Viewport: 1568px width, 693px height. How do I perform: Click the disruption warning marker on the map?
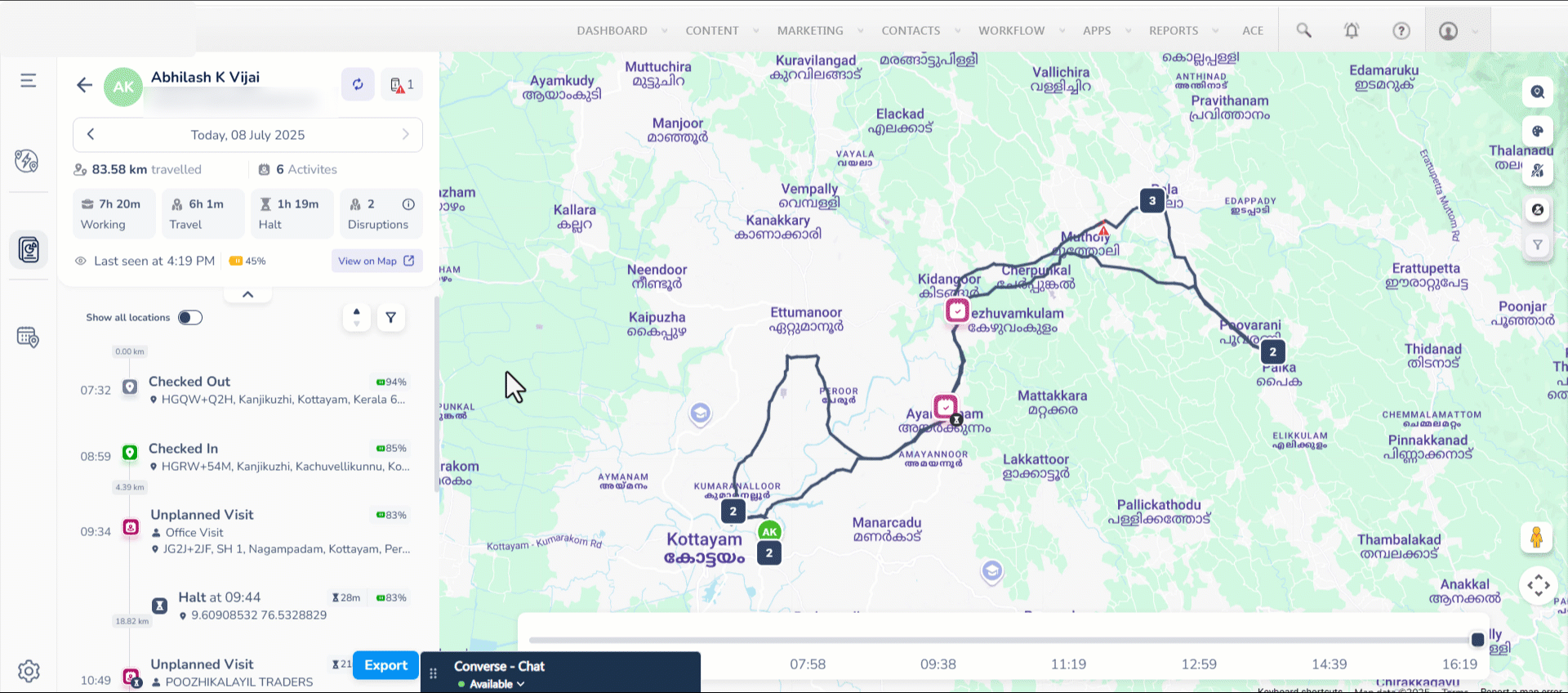[x=1103, y=231]
